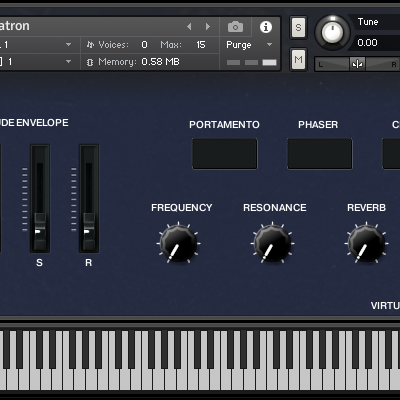
Task: Click the FREQUENCY knob
Action: (178, 243)
